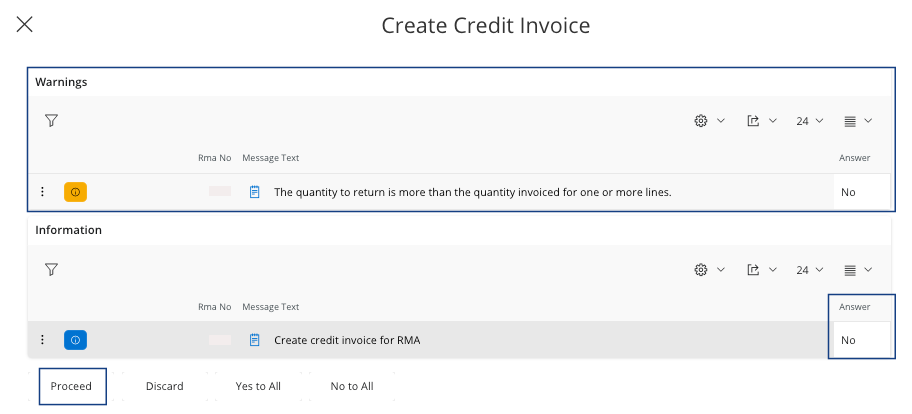Screen dimensions: 912x414
Task: Click the Proceed button
Action: point(72,386)
